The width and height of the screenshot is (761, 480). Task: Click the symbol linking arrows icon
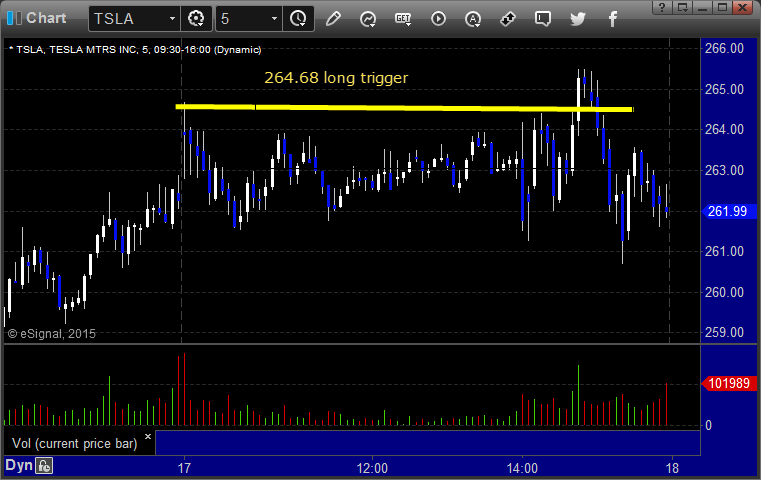[508, 19]
